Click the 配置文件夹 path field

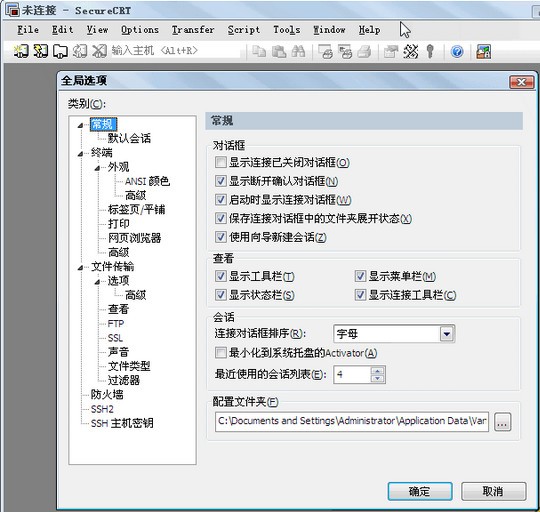pyautogui.click(x=352, y=421)
